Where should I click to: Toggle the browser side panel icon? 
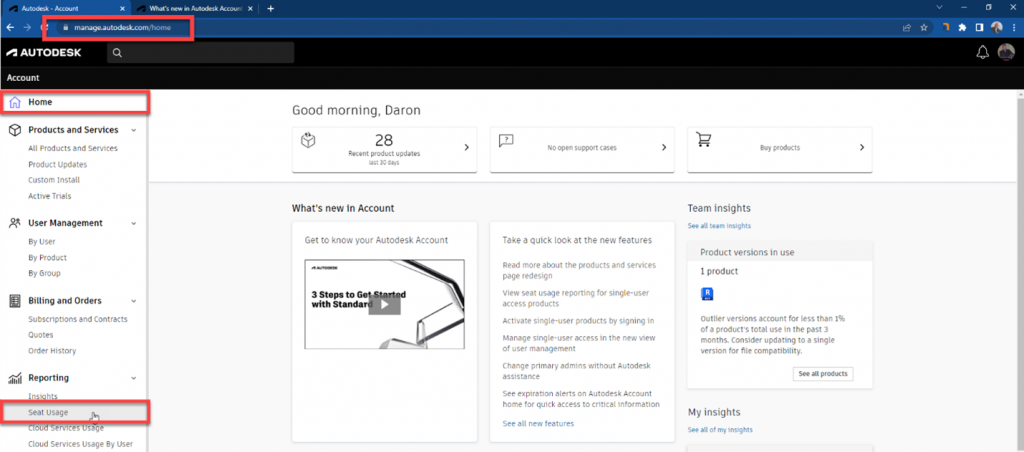[979, 27]
